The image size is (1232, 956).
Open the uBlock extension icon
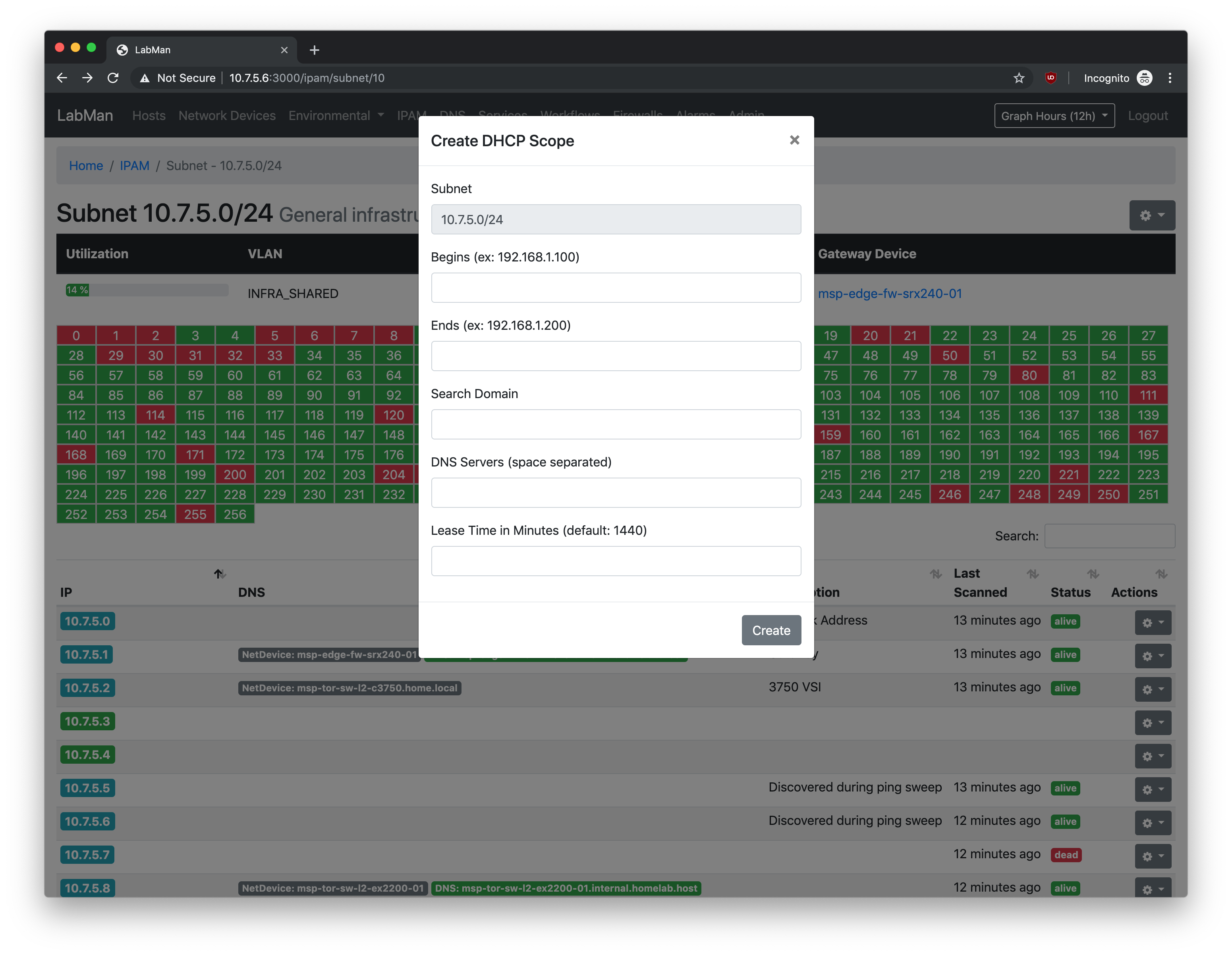[x=1050, y=78]
